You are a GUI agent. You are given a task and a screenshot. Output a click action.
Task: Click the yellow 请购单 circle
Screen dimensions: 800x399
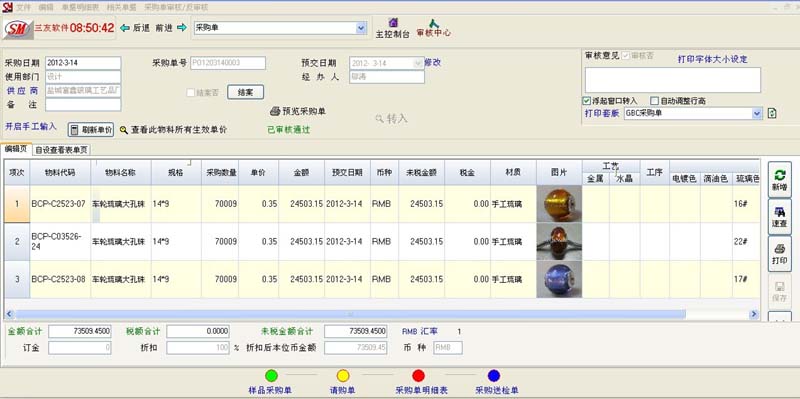point(343,376)
